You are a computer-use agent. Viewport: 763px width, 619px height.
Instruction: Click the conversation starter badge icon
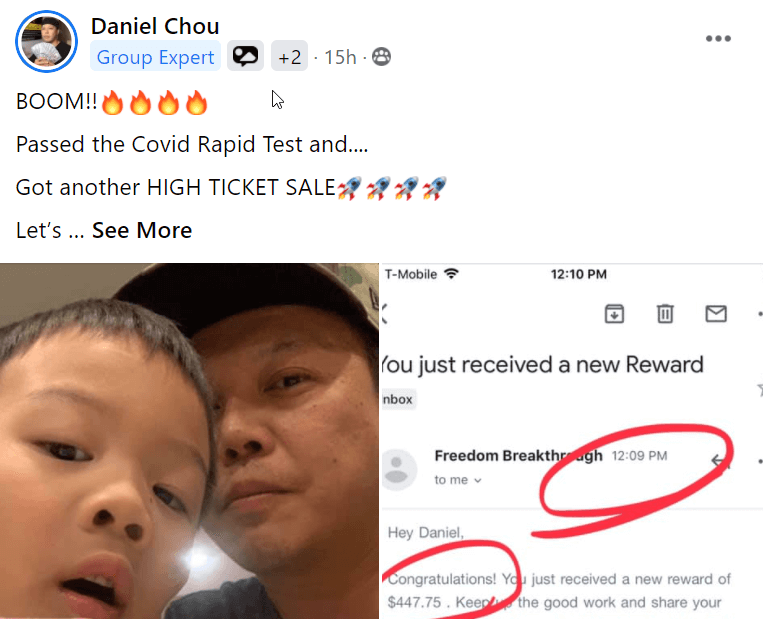click(245, 56)
